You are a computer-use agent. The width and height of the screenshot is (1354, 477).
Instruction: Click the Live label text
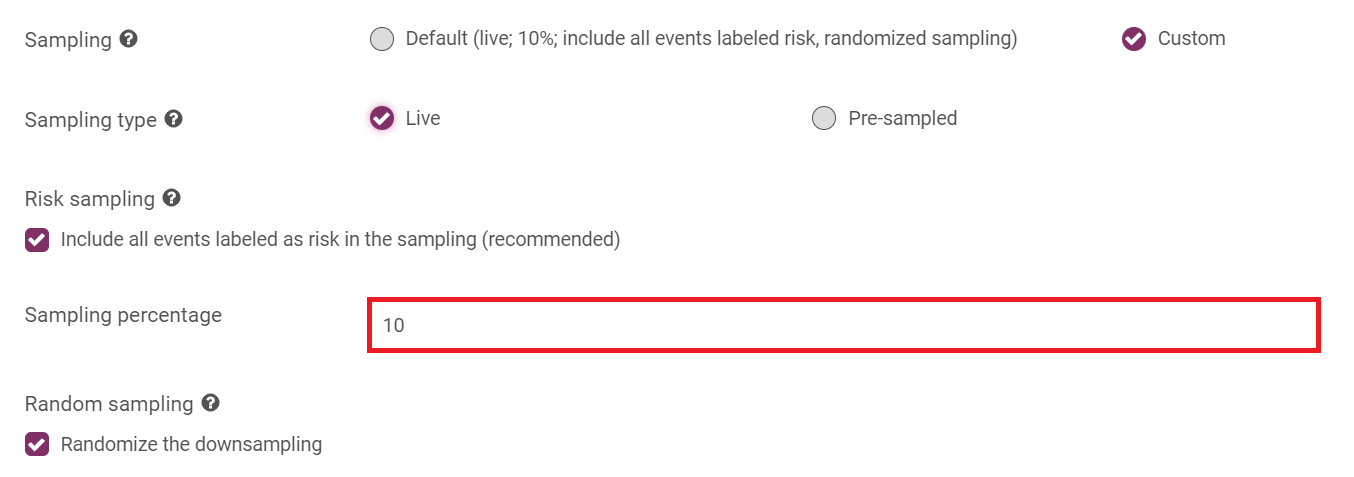pos(423,118)
